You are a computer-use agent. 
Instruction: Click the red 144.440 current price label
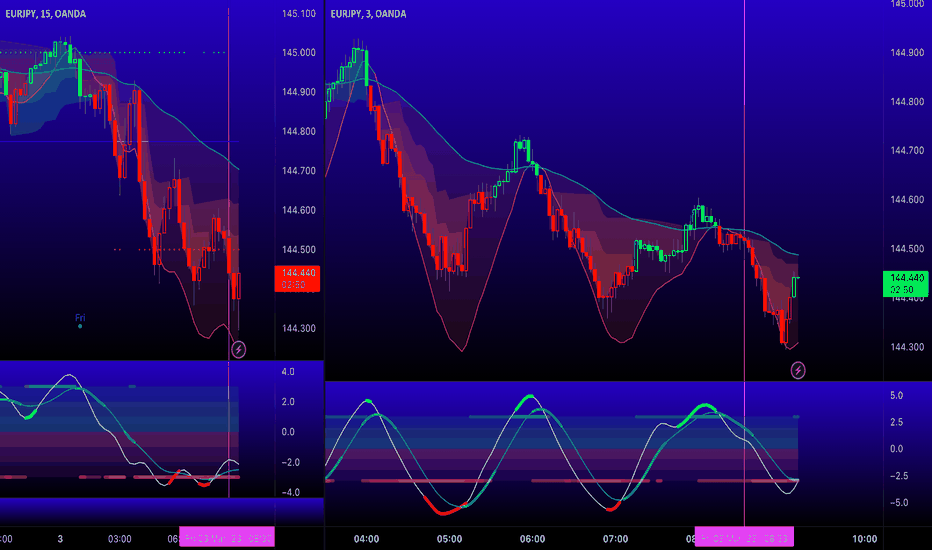coord(297,278)
